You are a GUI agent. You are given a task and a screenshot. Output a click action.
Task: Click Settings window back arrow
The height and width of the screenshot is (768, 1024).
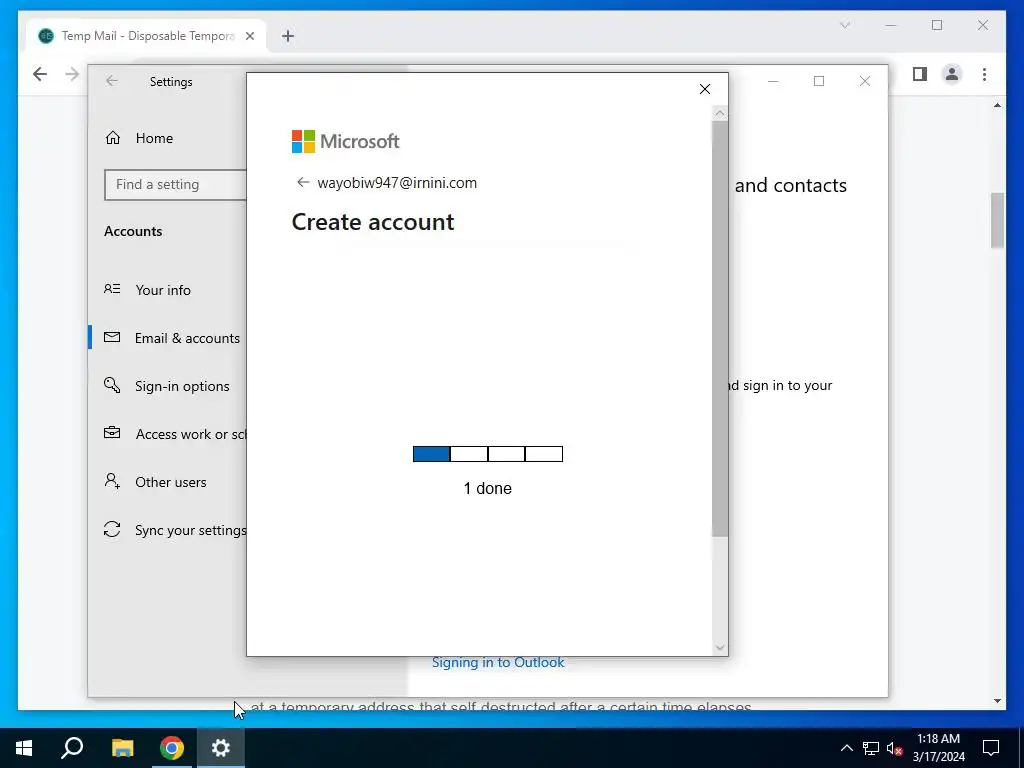tap(112, 81)
